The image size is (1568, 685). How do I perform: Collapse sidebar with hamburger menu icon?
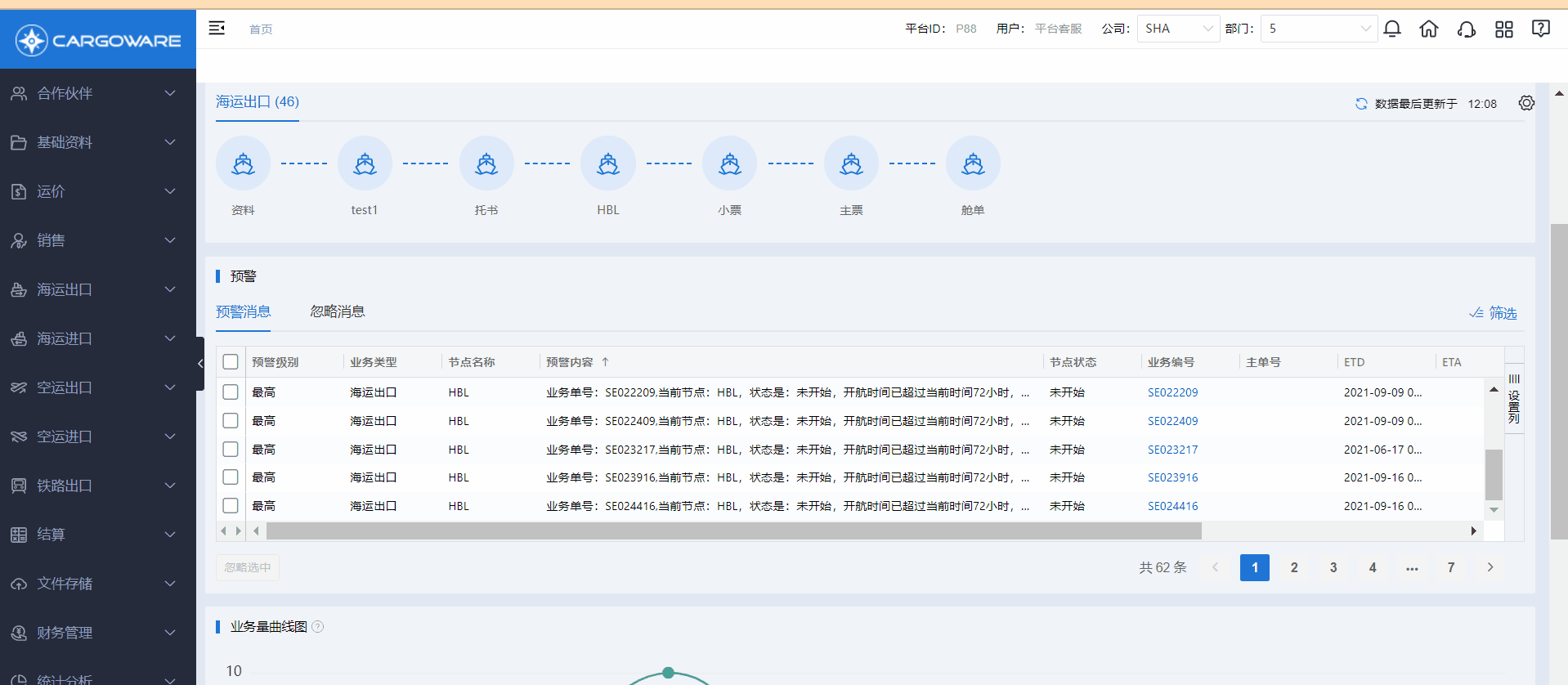(x=217, y=29)
